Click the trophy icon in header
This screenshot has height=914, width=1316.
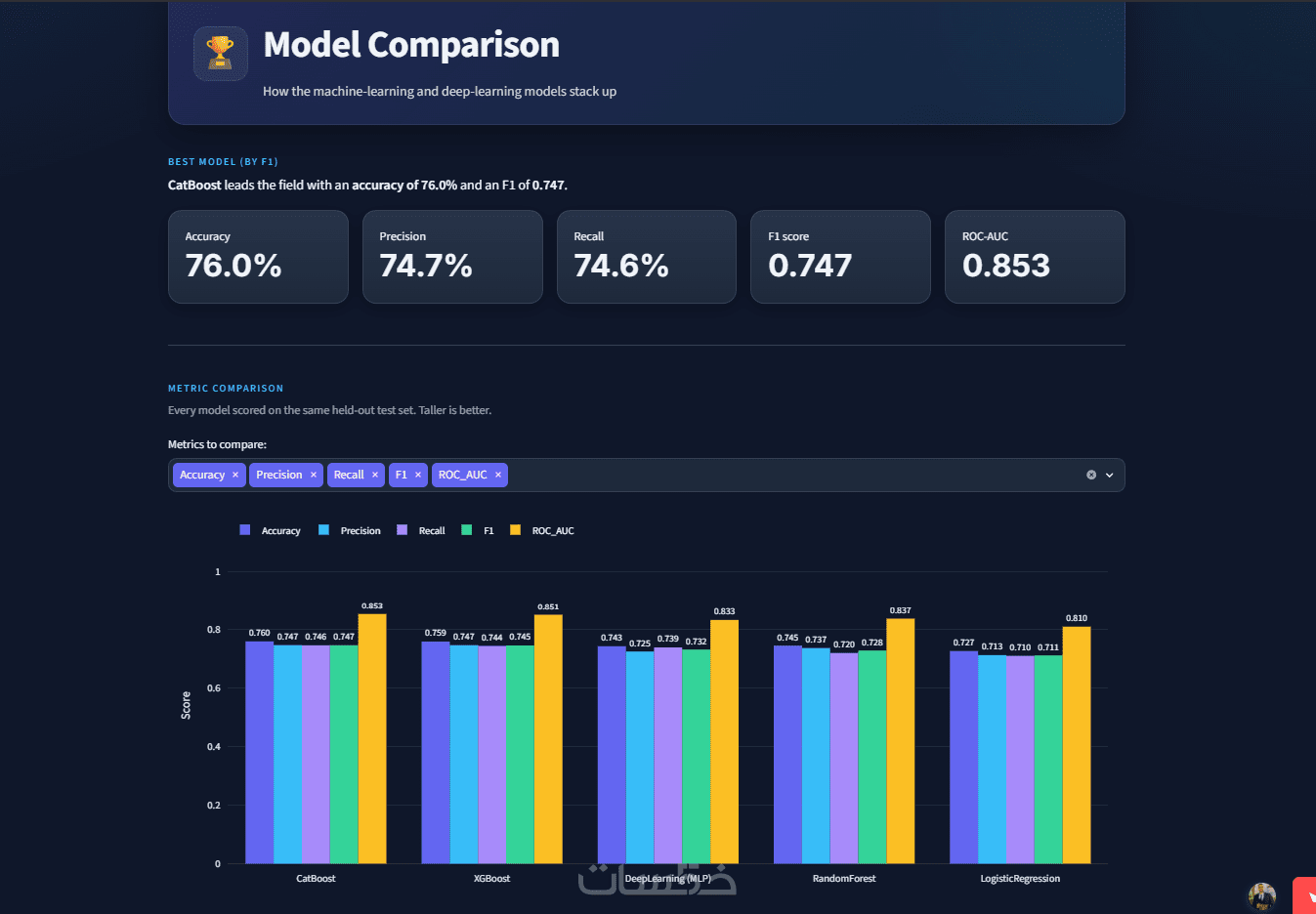coord(221,54)
